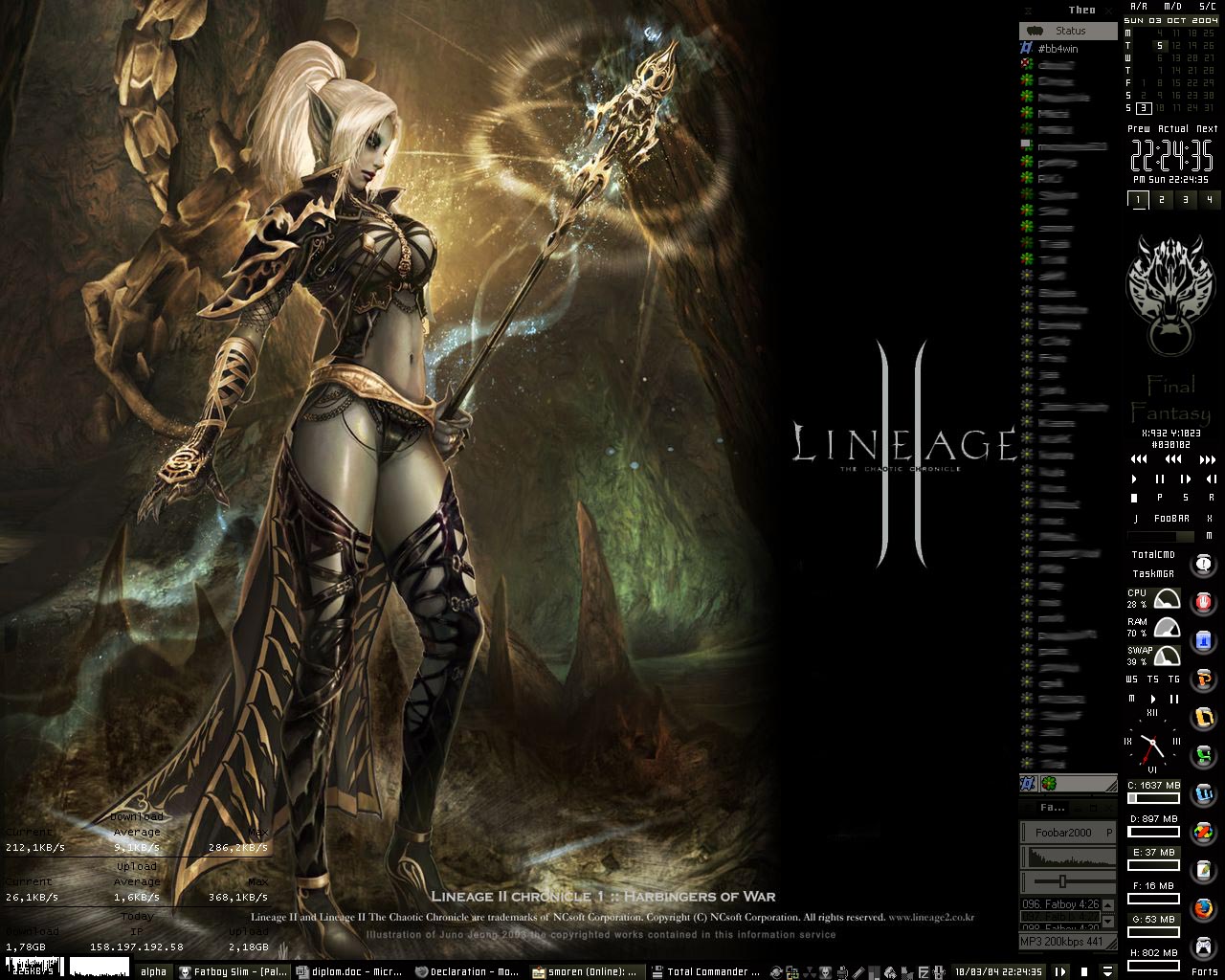Viewport: 1225px width, 980px height.
Task: Click the FooBAR label button
Action: click(1171, 519)
